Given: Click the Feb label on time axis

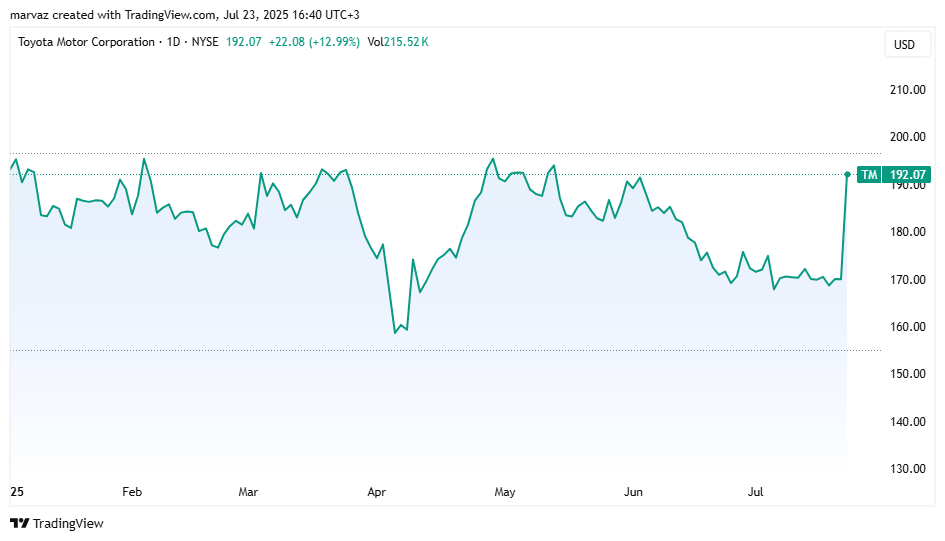Looking at the screenshot, I should click(x=132, y=492).
